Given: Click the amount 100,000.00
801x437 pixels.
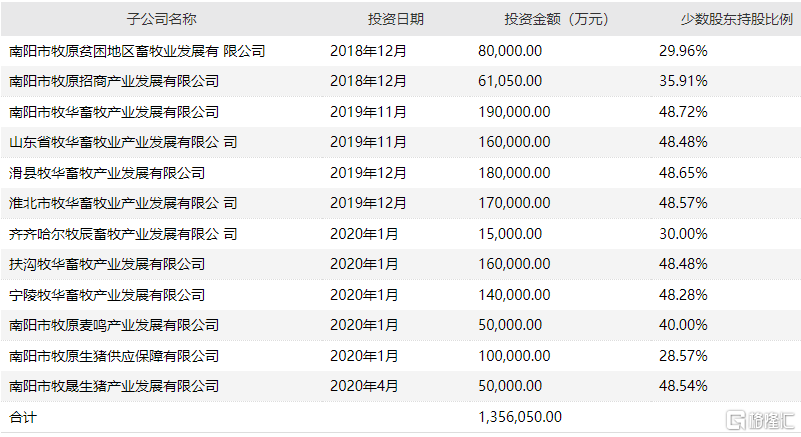Looking at the screenshot, I should [x=514, y=356].
